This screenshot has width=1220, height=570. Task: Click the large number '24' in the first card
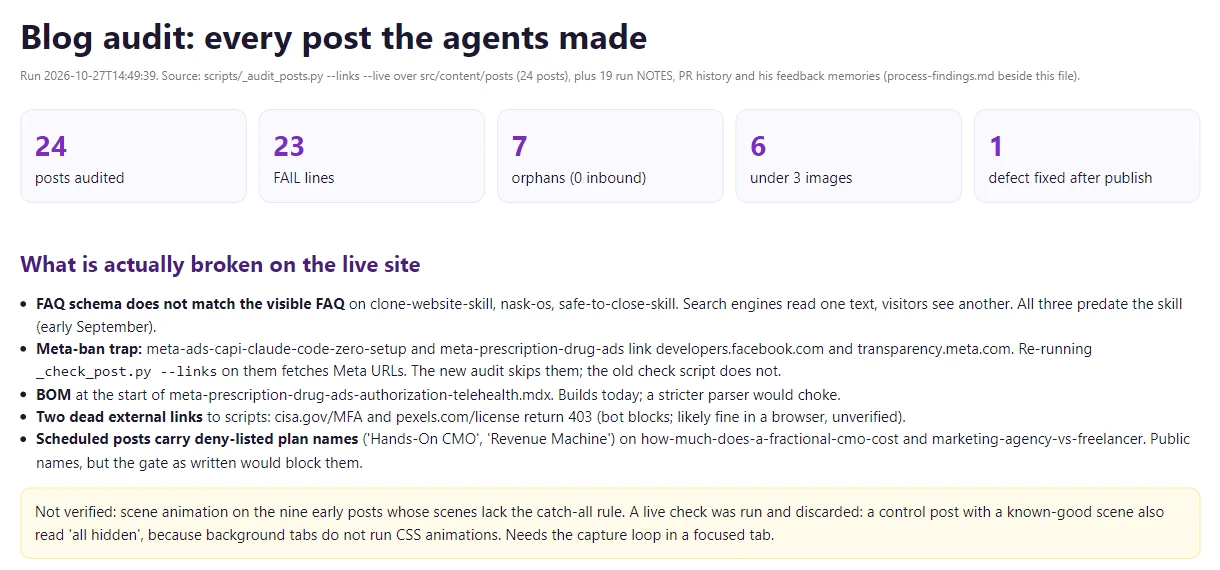pos(51,146)
